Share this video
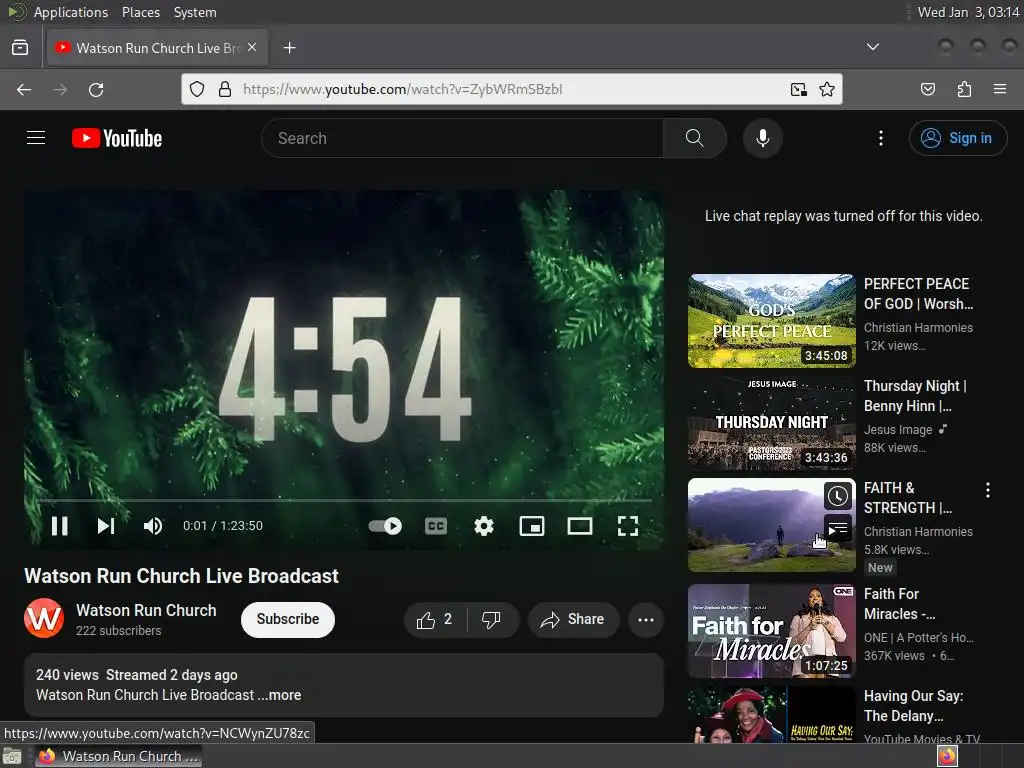Image resolution: width=1024 pixels, height=768 pixels. [x=573, y=619]
